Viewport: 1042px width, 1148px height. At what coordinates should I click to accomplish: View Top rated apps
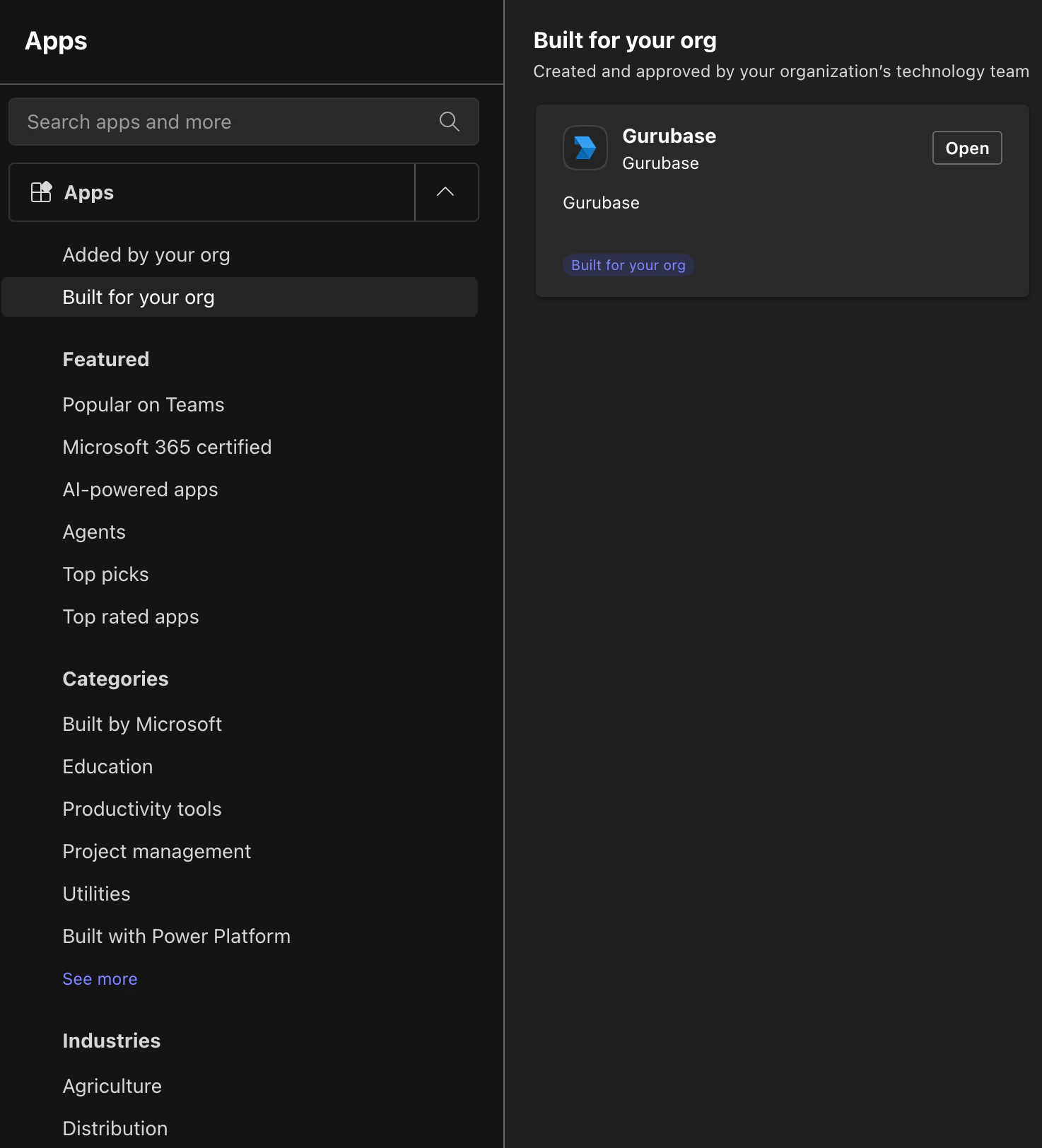[131, 616]
